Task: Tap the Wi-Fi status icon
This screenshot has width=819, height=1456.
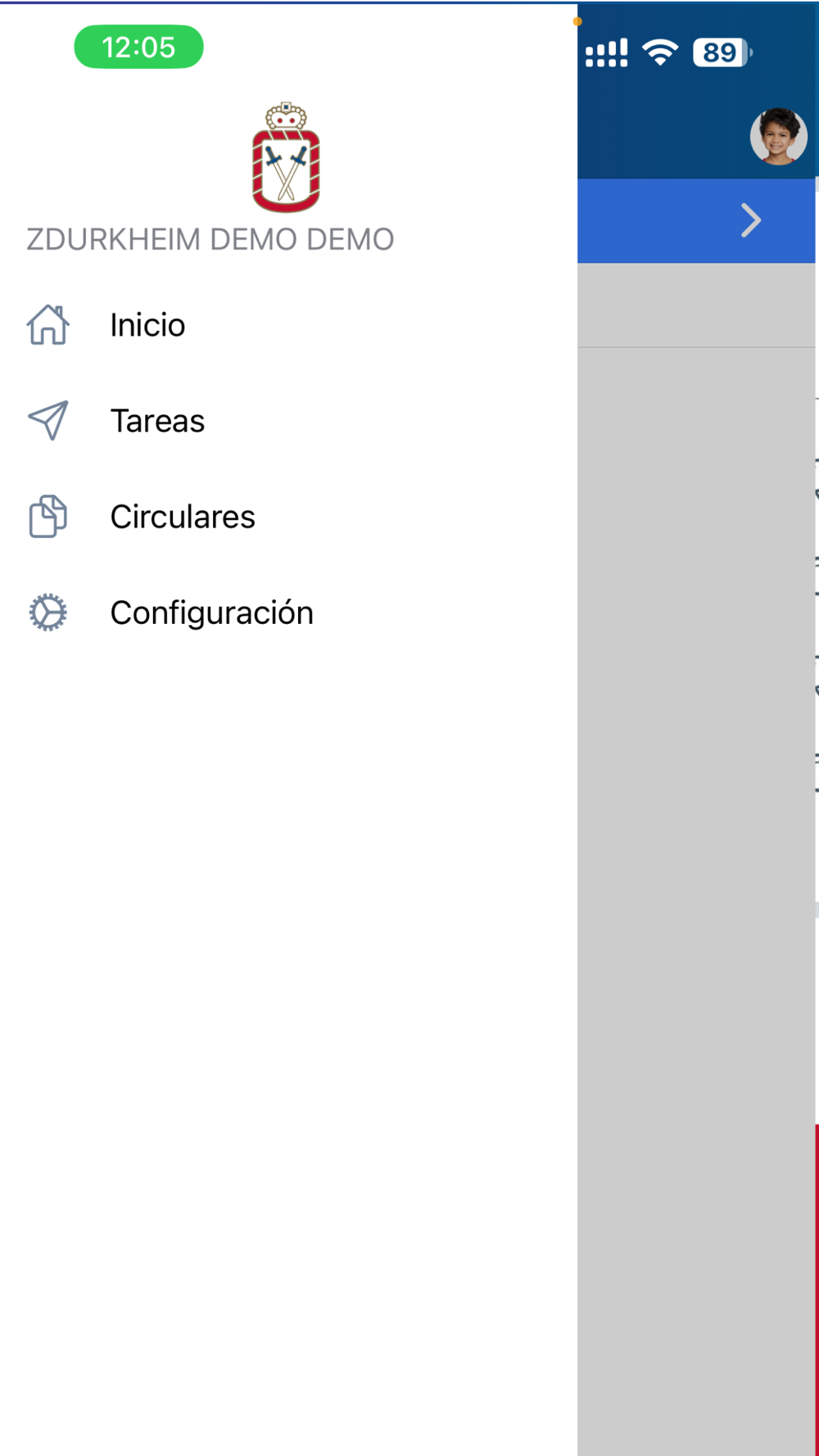Action: click(x=660, y=52)
